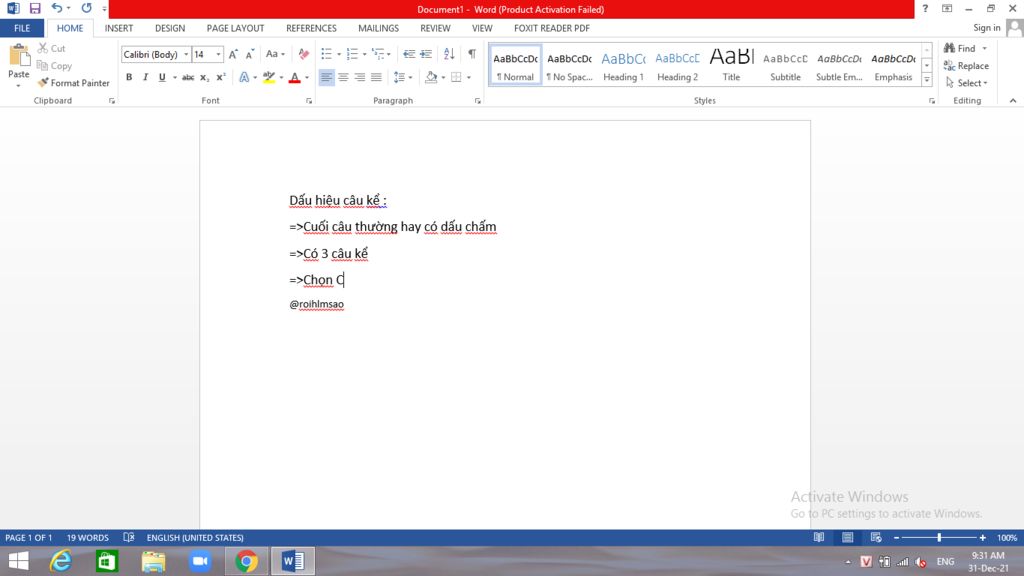This screenshot has height=576, width=1024.
Task: Undo the last action
Action: (57, 8)
